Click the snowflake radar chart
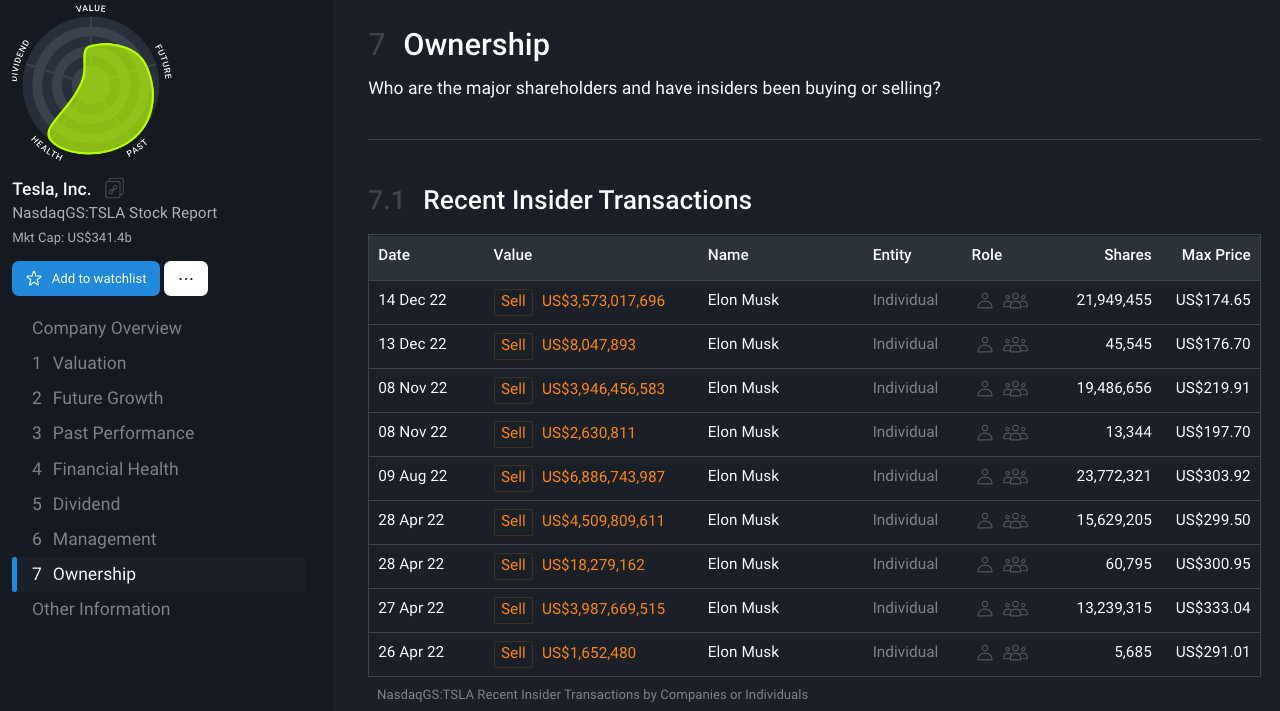1280x711 pixels. click(91, 84)
